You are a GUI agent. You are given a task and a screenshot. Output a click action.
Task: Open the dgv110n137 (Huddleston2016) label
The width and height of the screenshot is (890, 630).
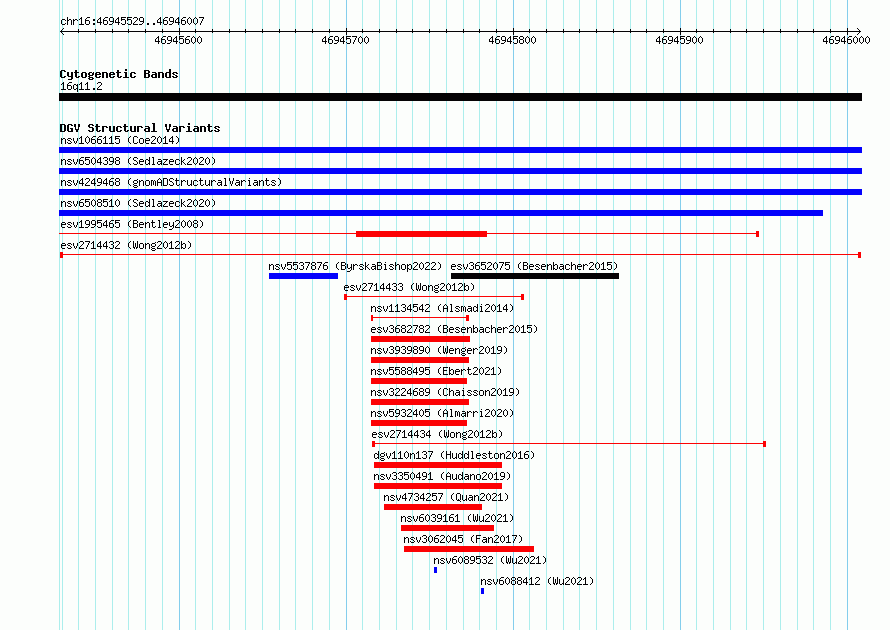point(454,455)
